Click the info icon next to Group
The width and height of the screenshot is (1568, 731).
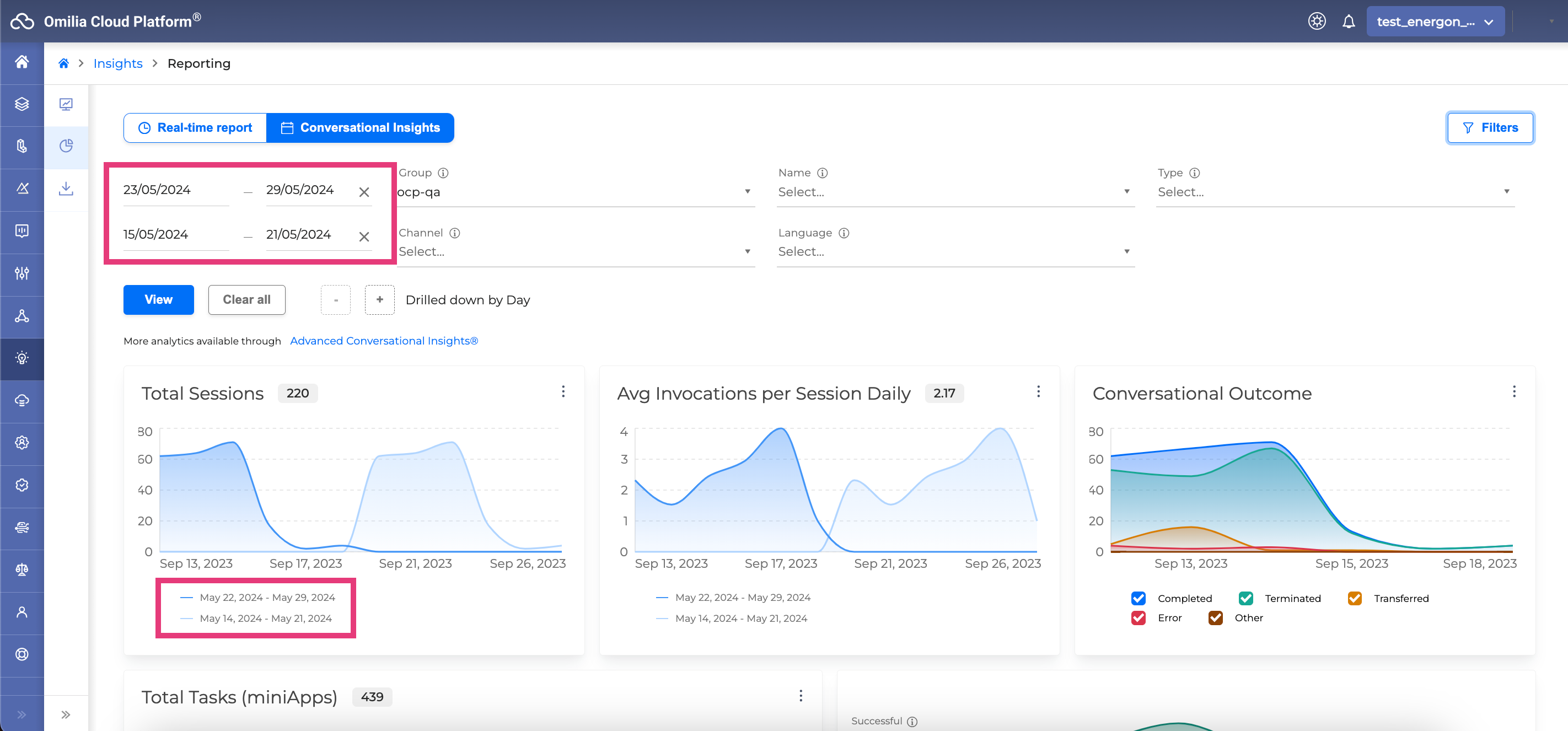click(443, 173)
